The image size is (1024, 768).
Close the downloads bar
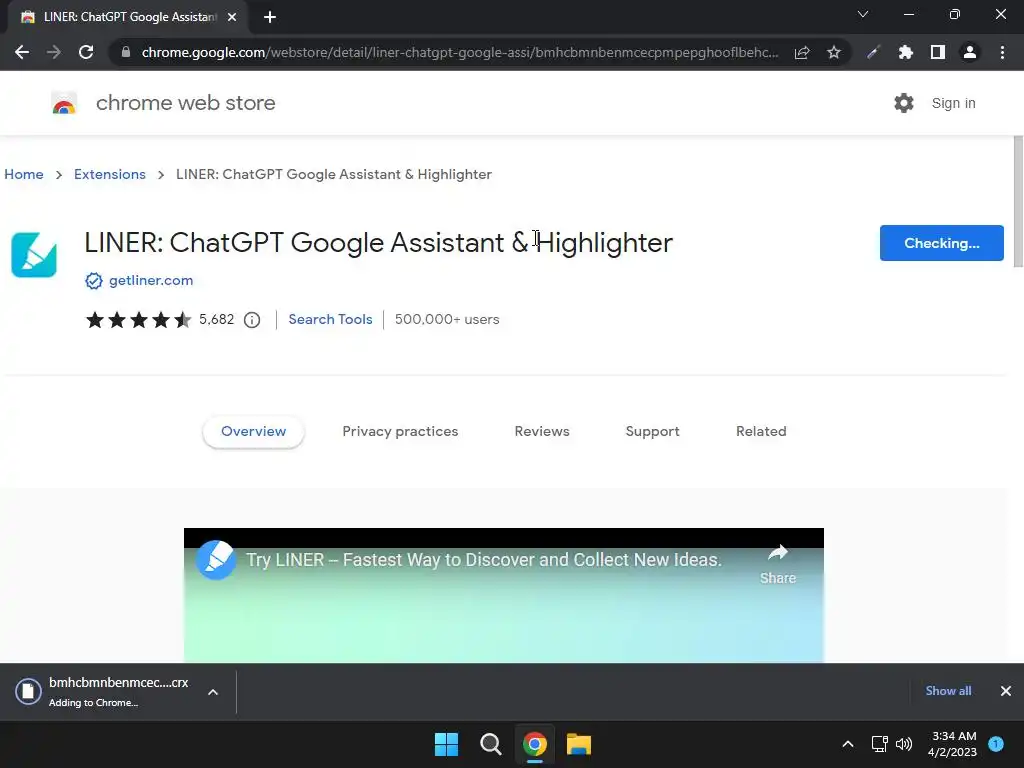1006,691
